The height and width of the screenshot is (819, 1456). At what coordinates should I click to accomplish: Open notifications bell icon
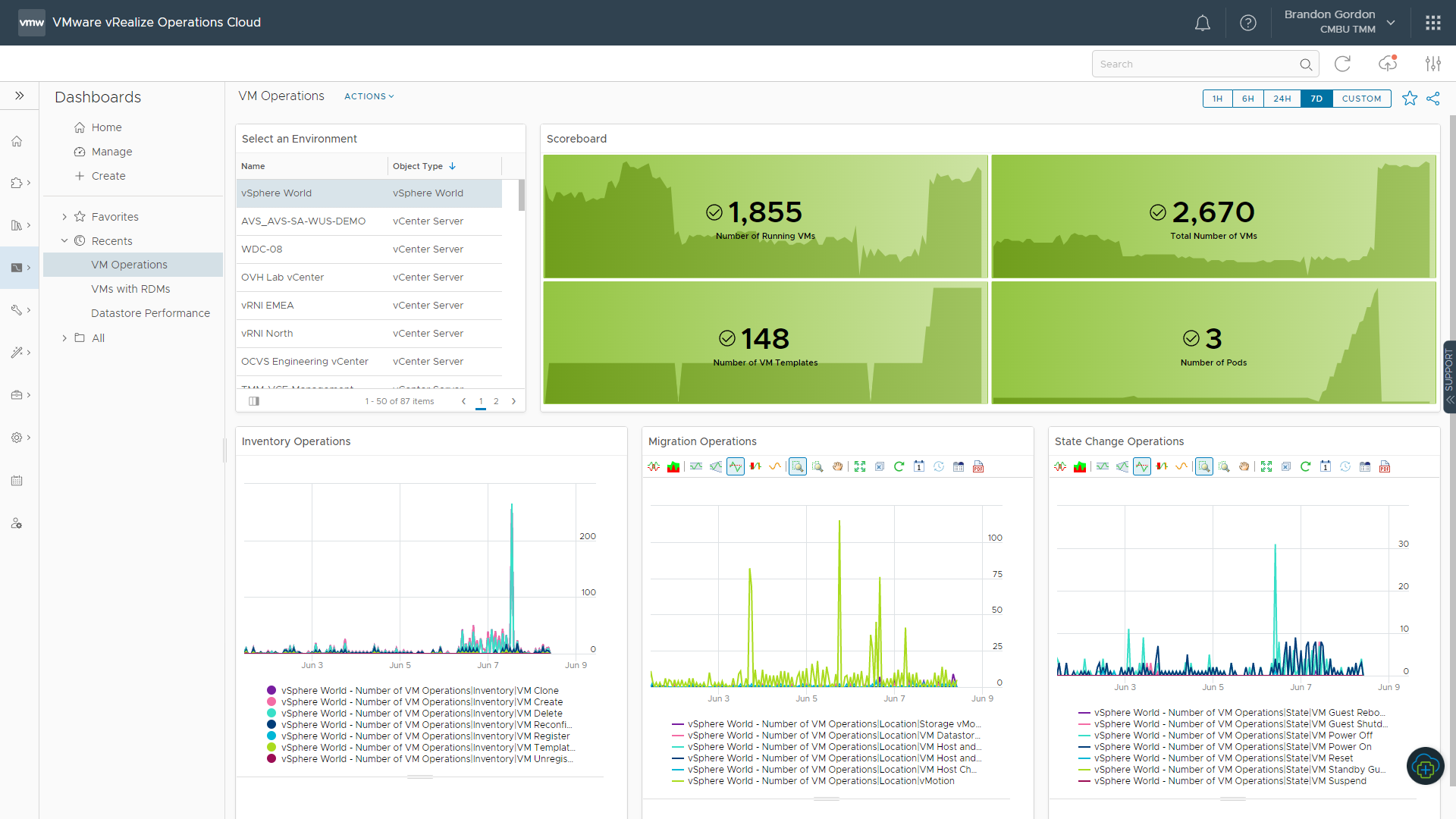tap(1202, 23)
